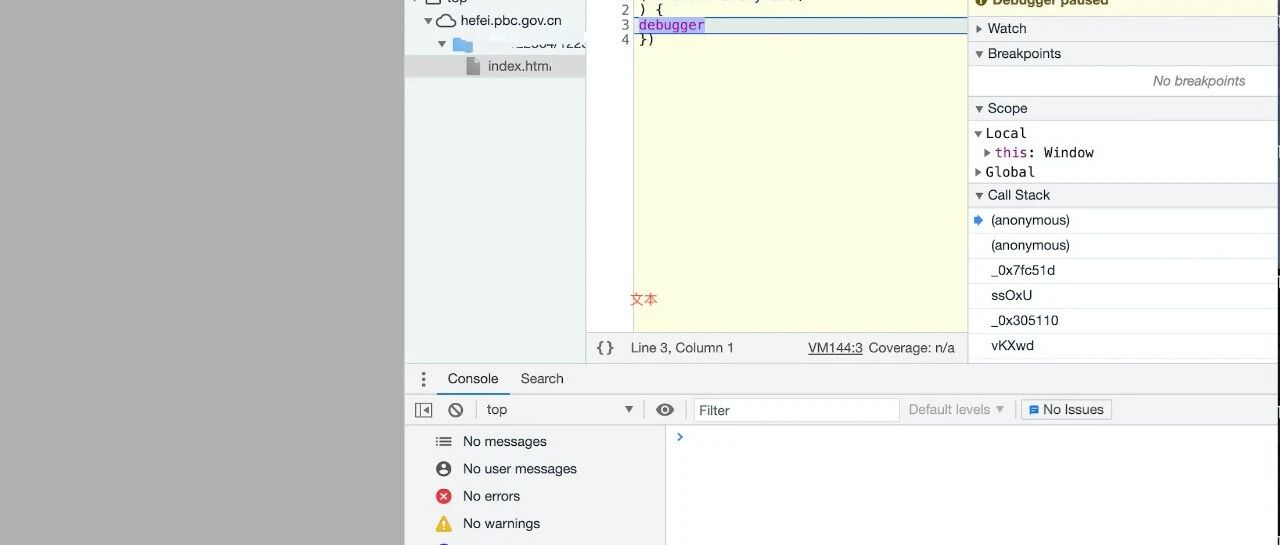Expand the Breakpoints section

[980, 54]
